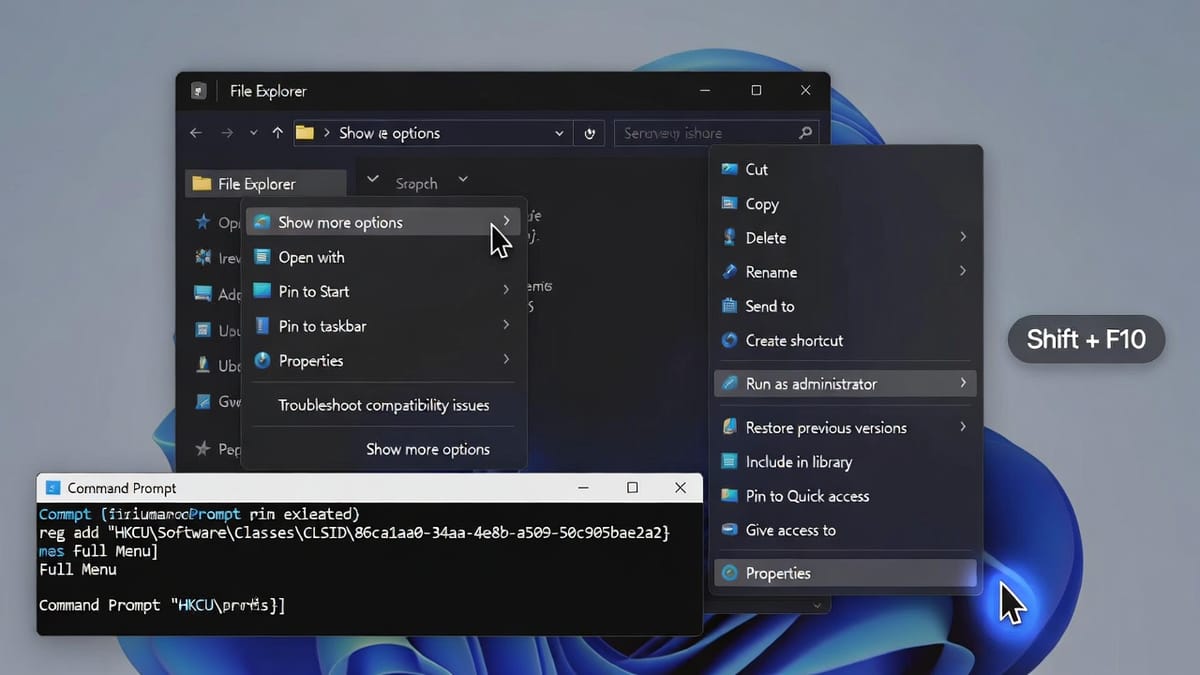This screenshot has height=675, width=1200.
Task: Click the sidebar icon beside 'Gw'
Action: click(x=203, y=401)
